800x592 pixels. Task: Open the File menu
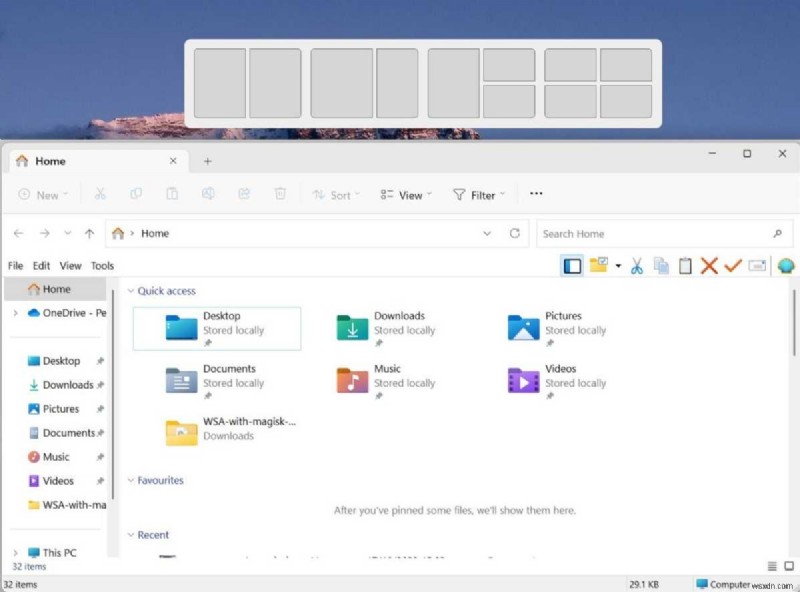[x=15, y=265]
